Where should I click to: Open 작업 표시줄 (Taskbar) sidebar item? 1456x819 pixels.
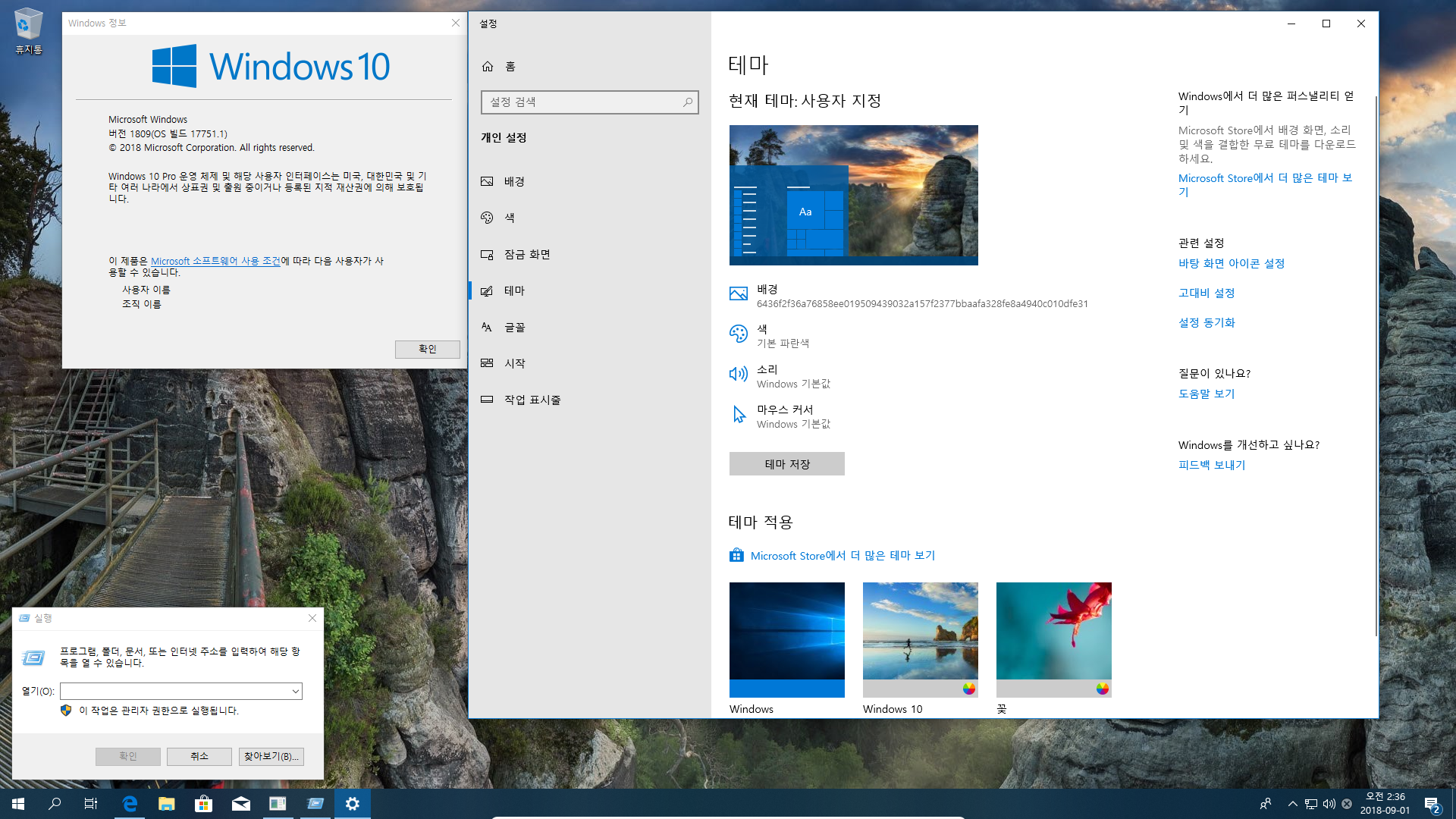[x=590, y=400]
